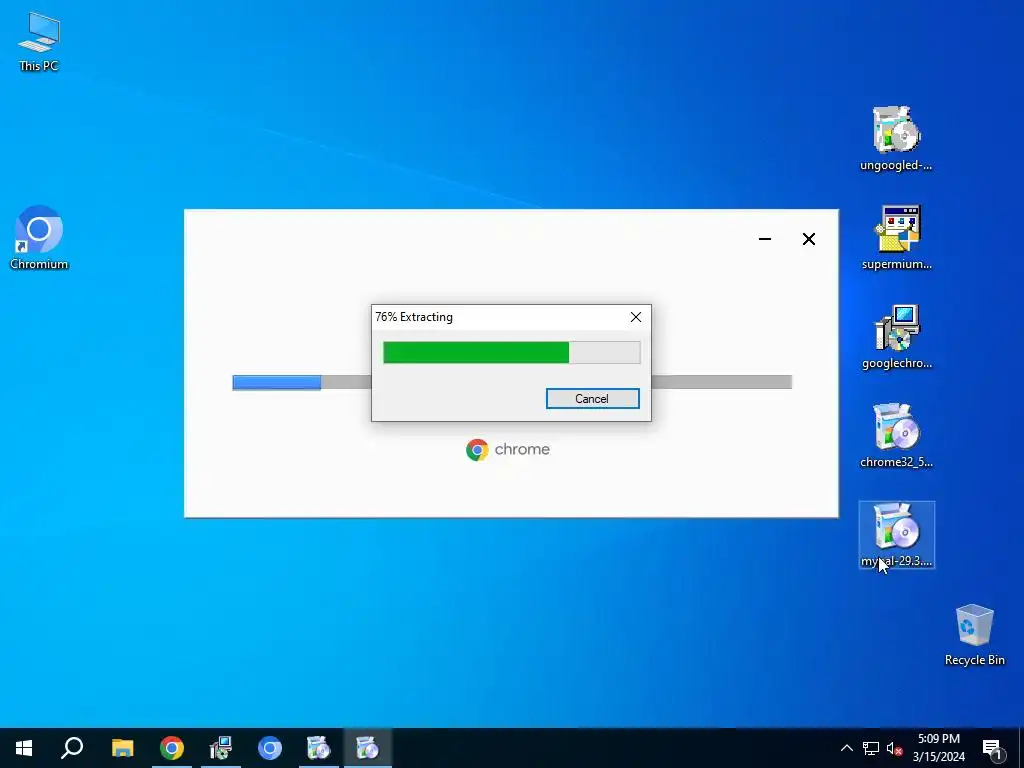The image size is (1024, 768).
Task: Open the Recycle Bin icon
Action: 974,634
